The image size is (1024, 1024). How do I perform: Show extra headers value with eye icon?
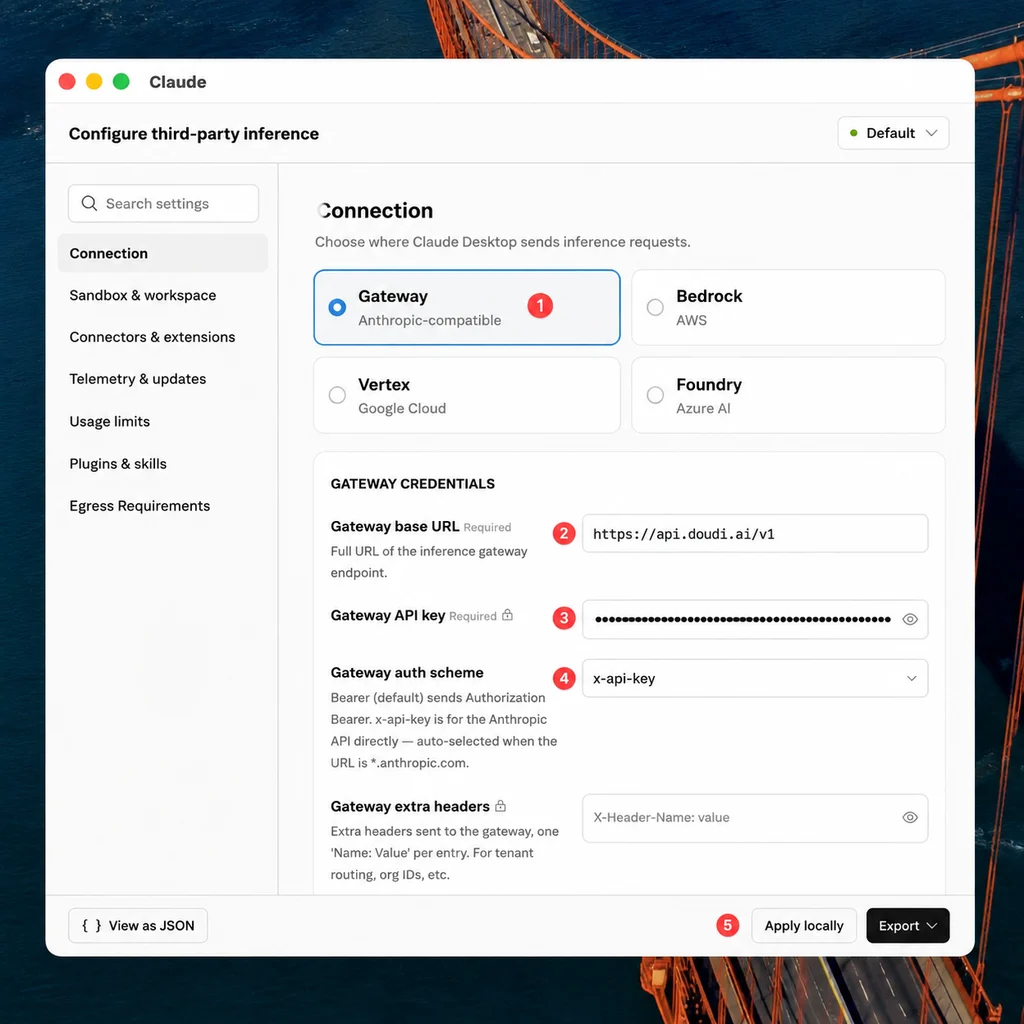point(910,818)
